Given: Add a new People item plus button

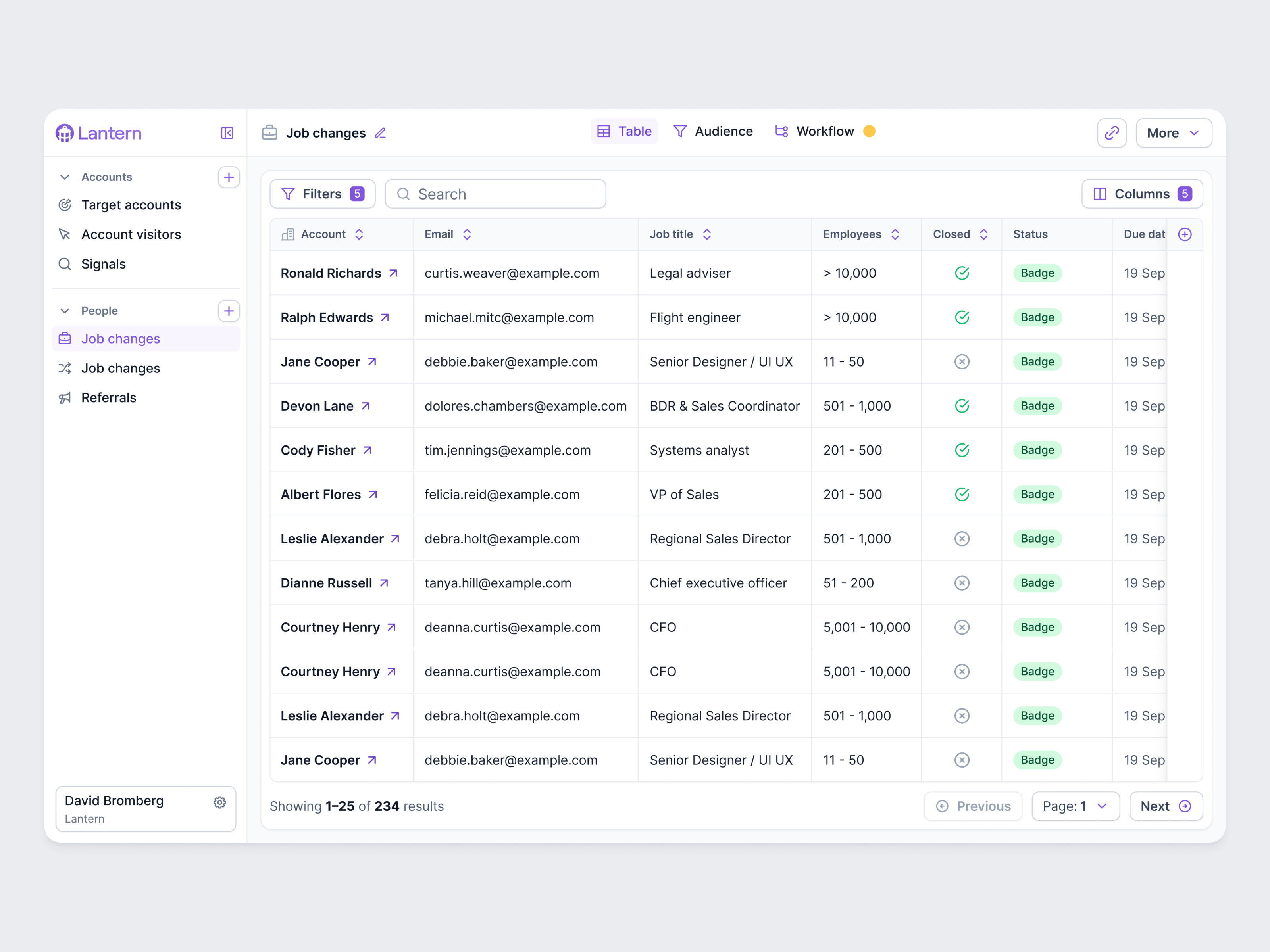Looking at the screenshot, I should [229, 311].
